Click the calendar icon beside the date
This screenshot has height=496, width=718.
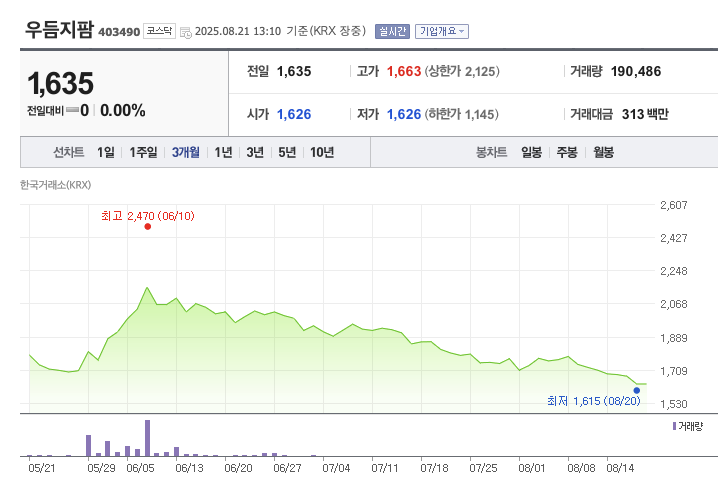(x=185, y=32)
